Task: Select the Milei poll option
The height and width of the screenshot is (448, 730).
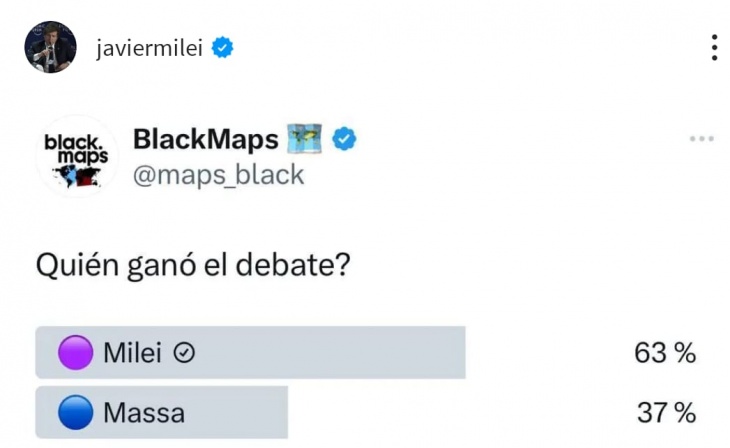Action: point(250,353)
